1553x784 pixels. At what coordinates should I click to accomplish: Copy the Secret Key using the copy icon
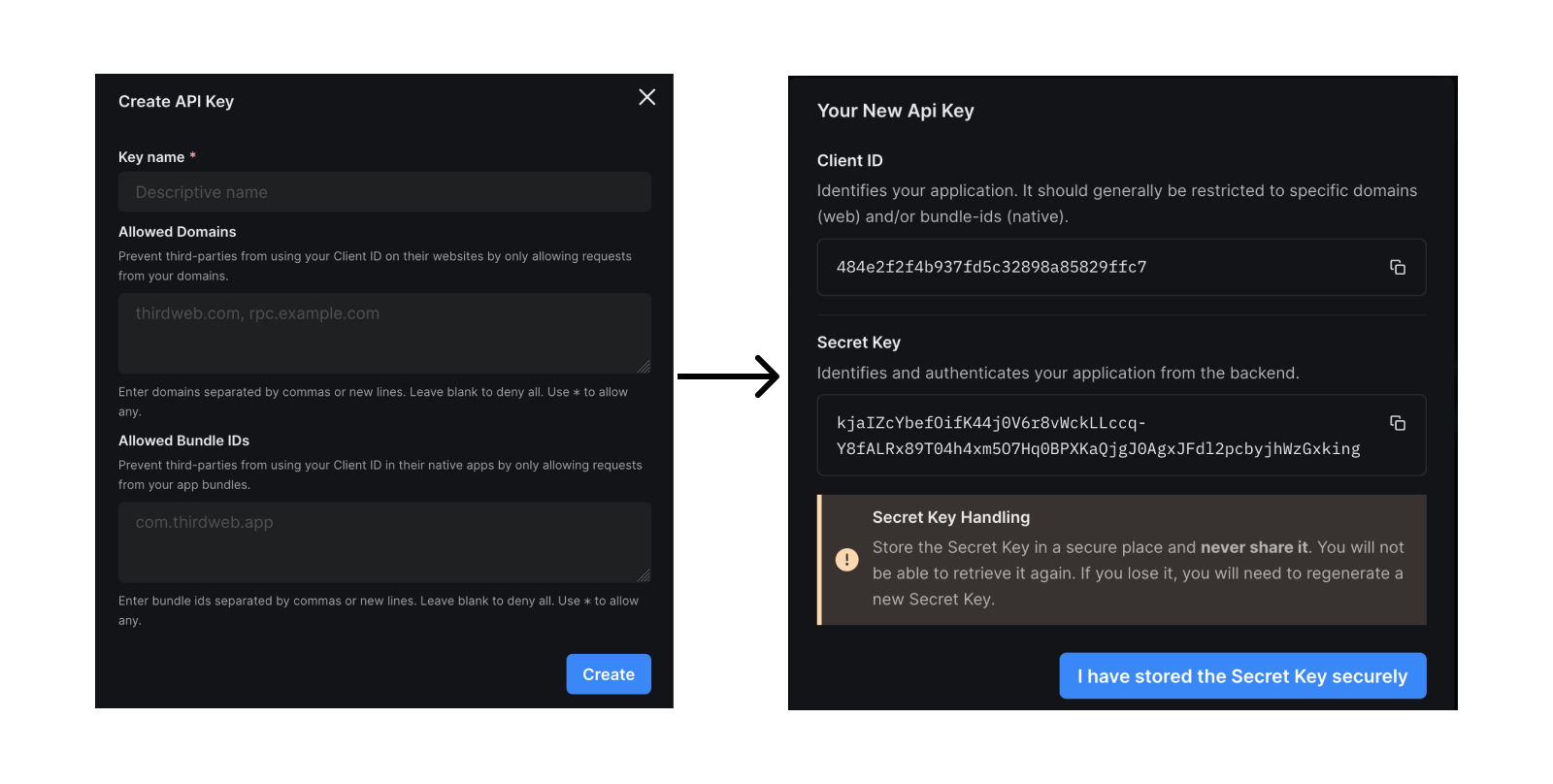[1398, 422]
